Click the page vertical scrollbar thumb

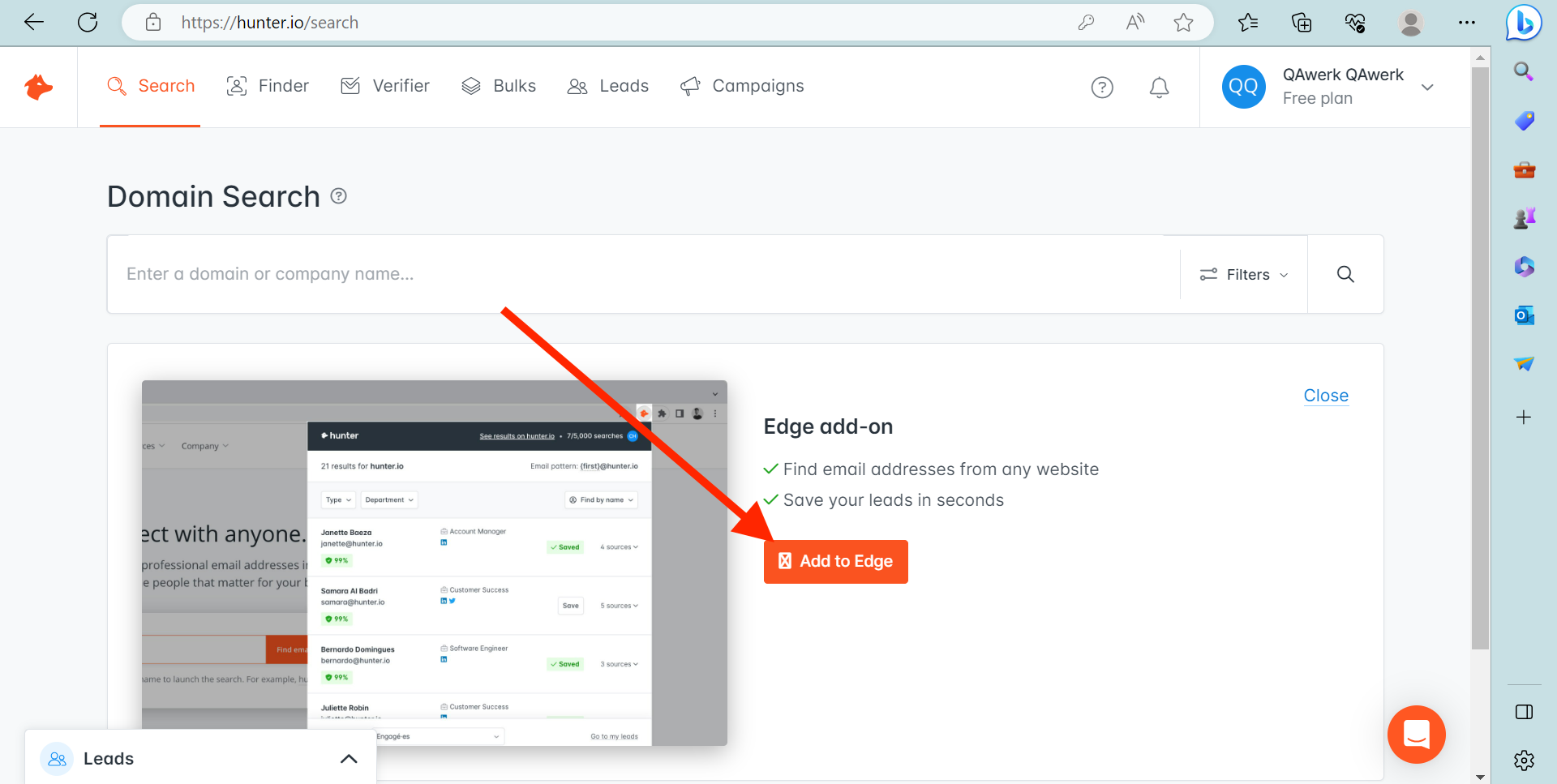(x=1480, y=357)
